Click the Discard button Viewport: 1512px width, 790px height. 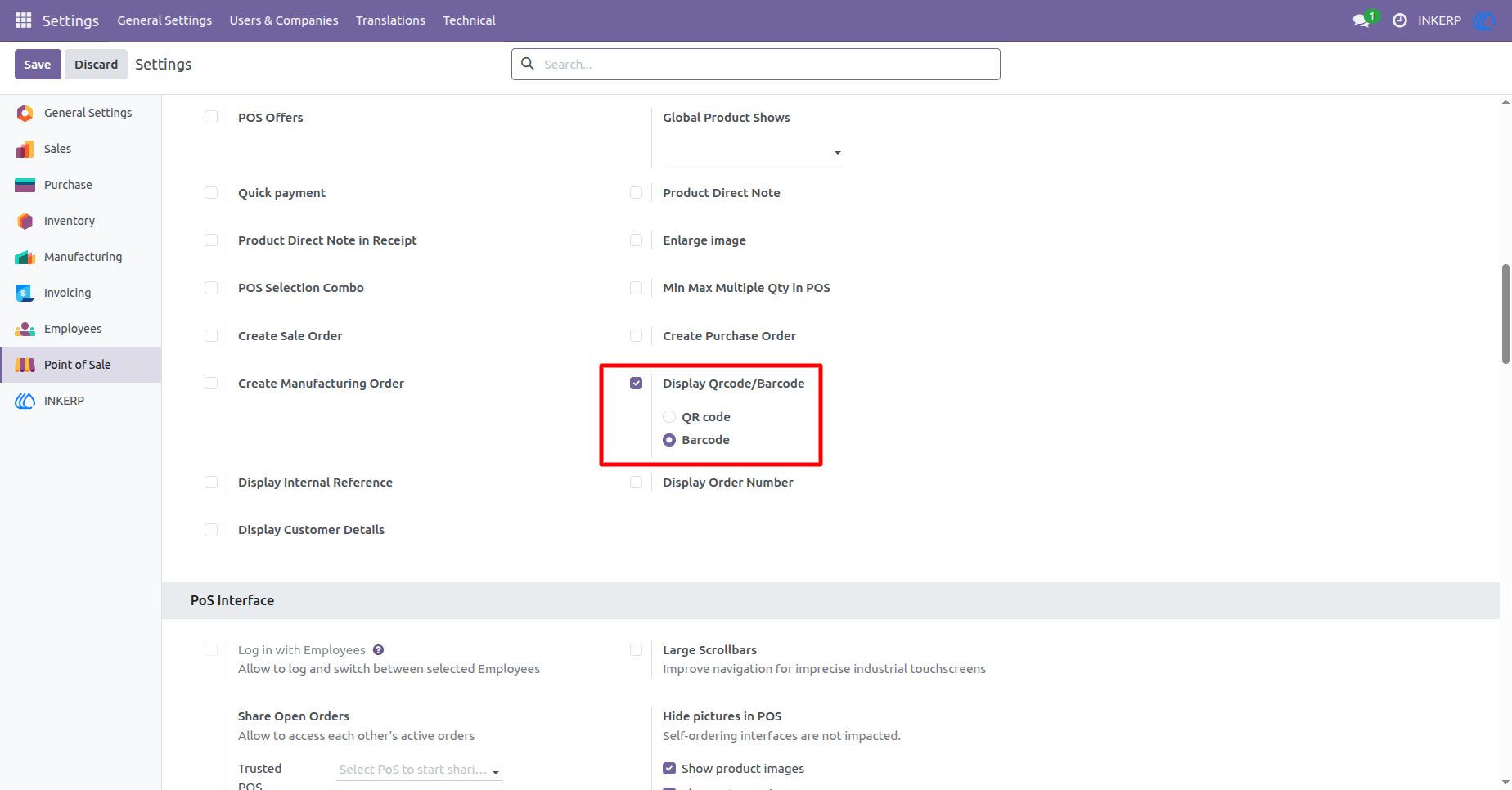pyautogui.click(x=97, y=65)
